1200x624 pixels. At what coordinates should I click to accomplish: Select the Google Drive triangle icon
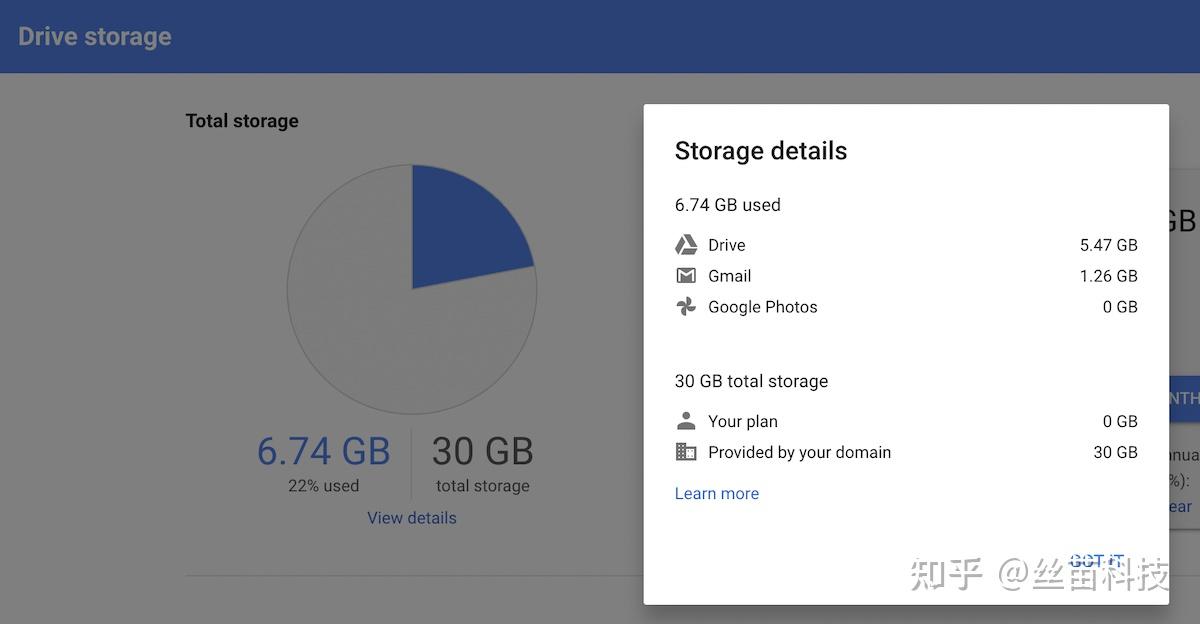pos(686,244)
